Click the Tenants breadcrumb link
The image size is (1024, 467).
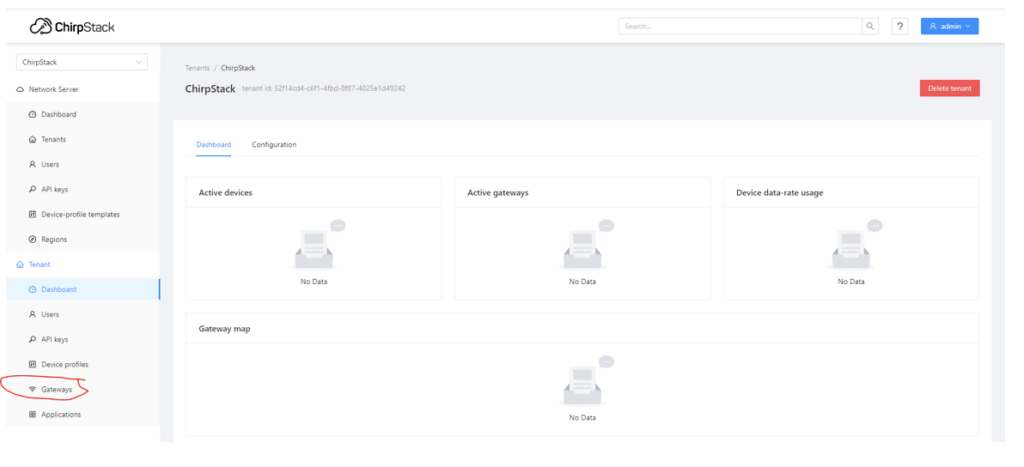198,68
